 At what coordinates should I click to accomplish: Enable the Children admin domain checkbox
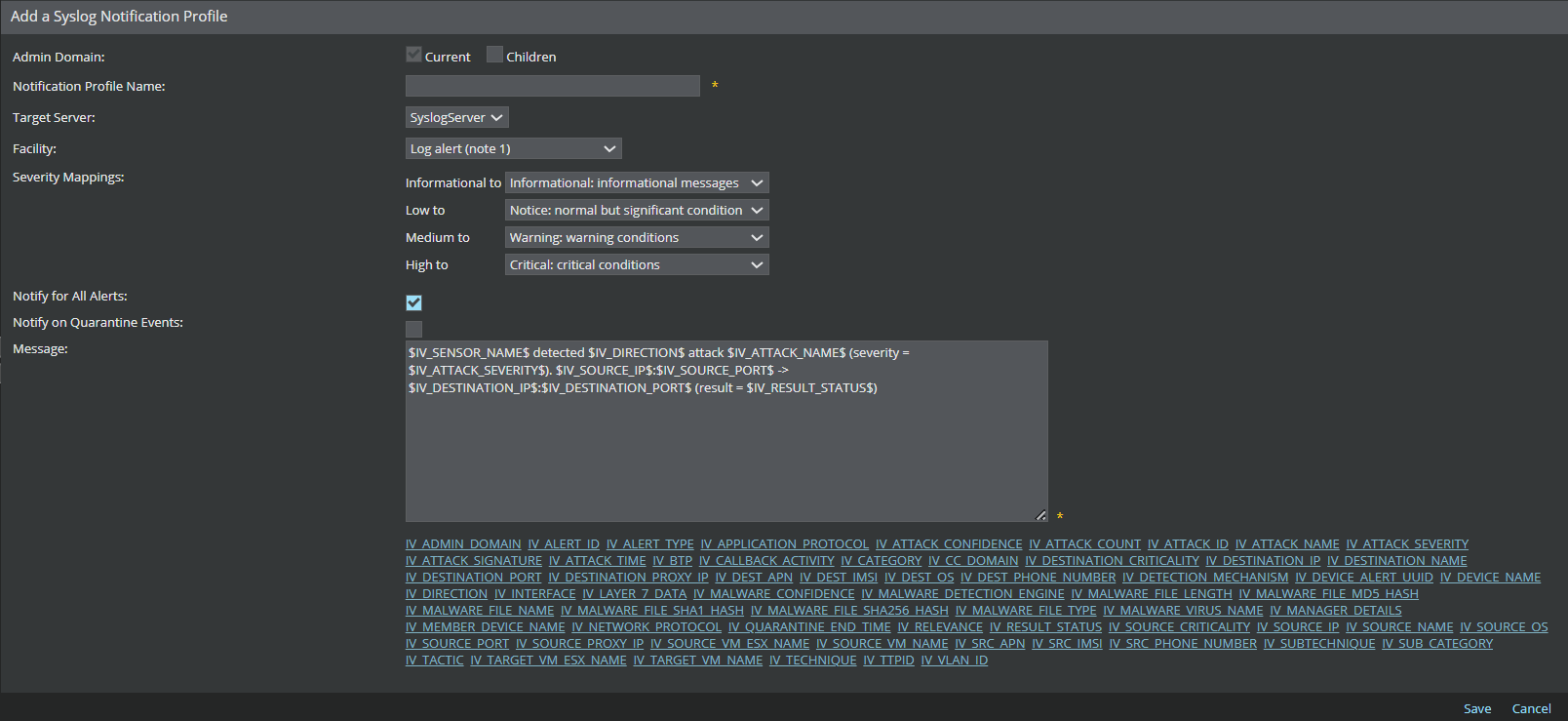tap(495, 55)
